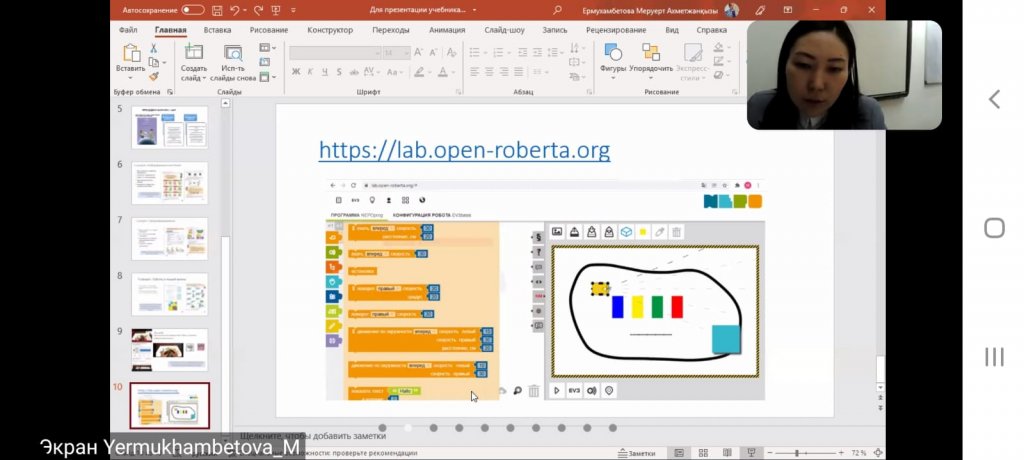This screenshot has width=1024, height=460.
Task: Toggle the Автосохранение switch
Action: click(x=193, y=10)
